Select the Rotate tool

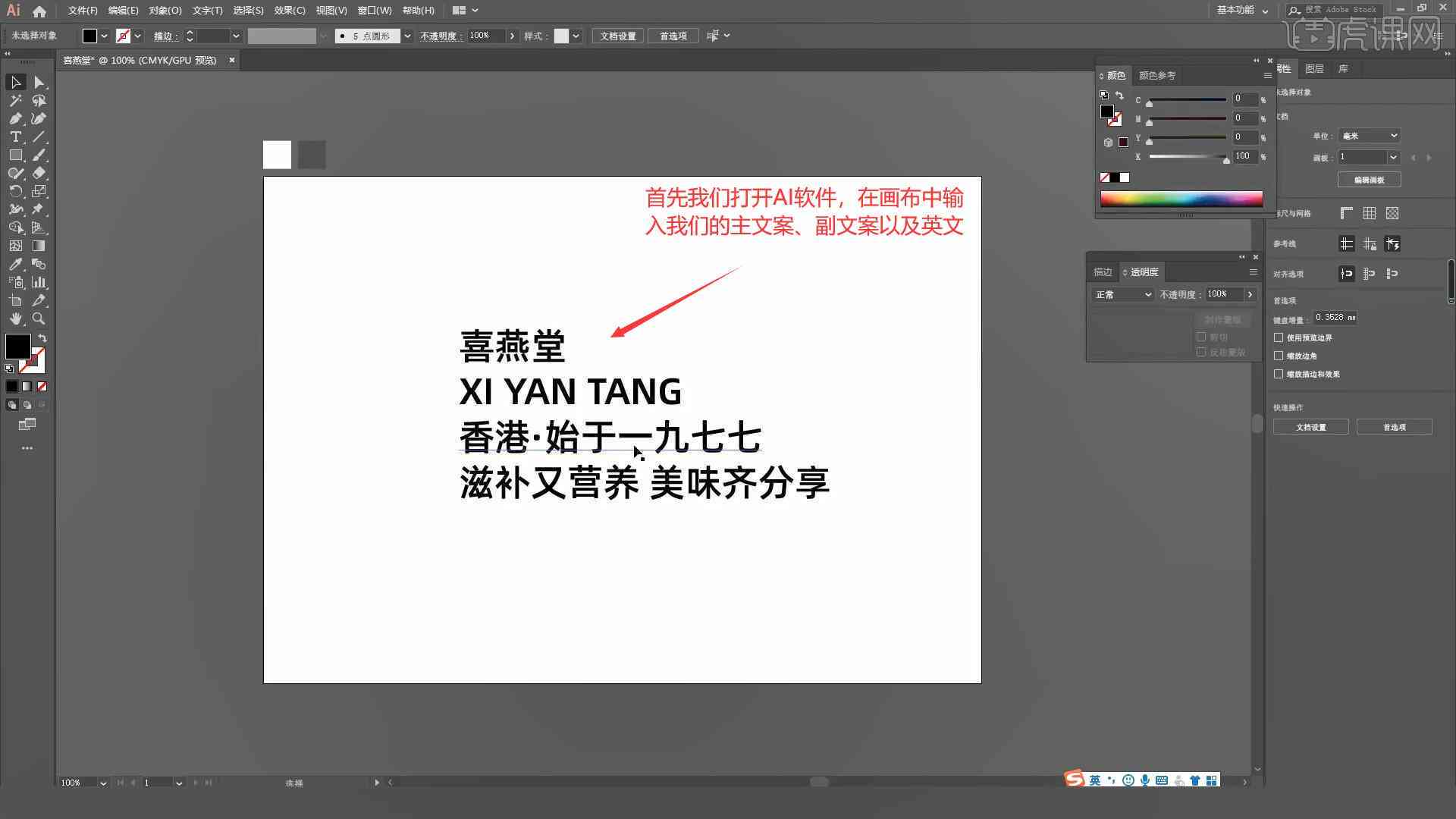tap(15, 191)
